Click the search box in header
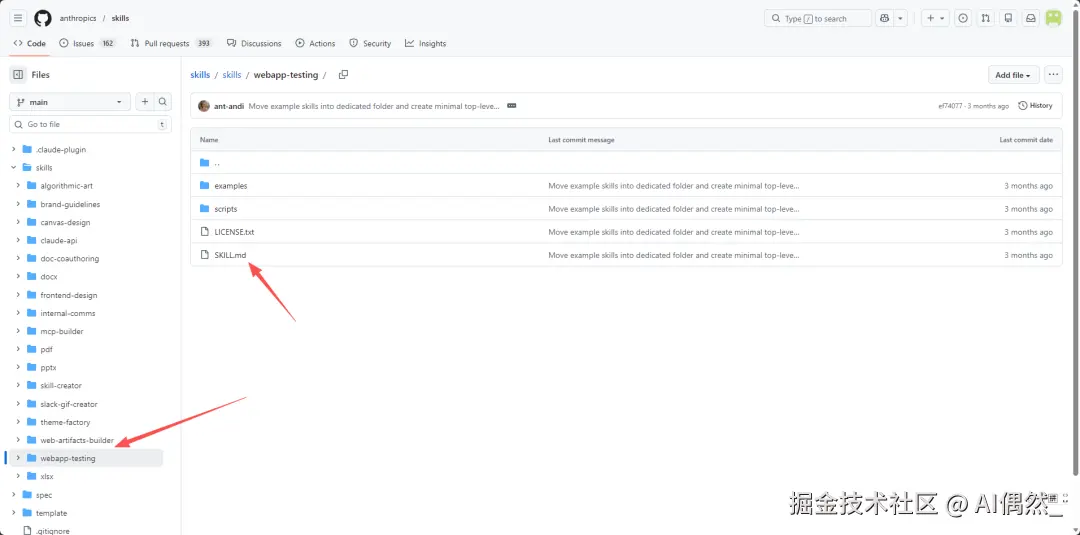1080x535 pixels. (818, 19)
